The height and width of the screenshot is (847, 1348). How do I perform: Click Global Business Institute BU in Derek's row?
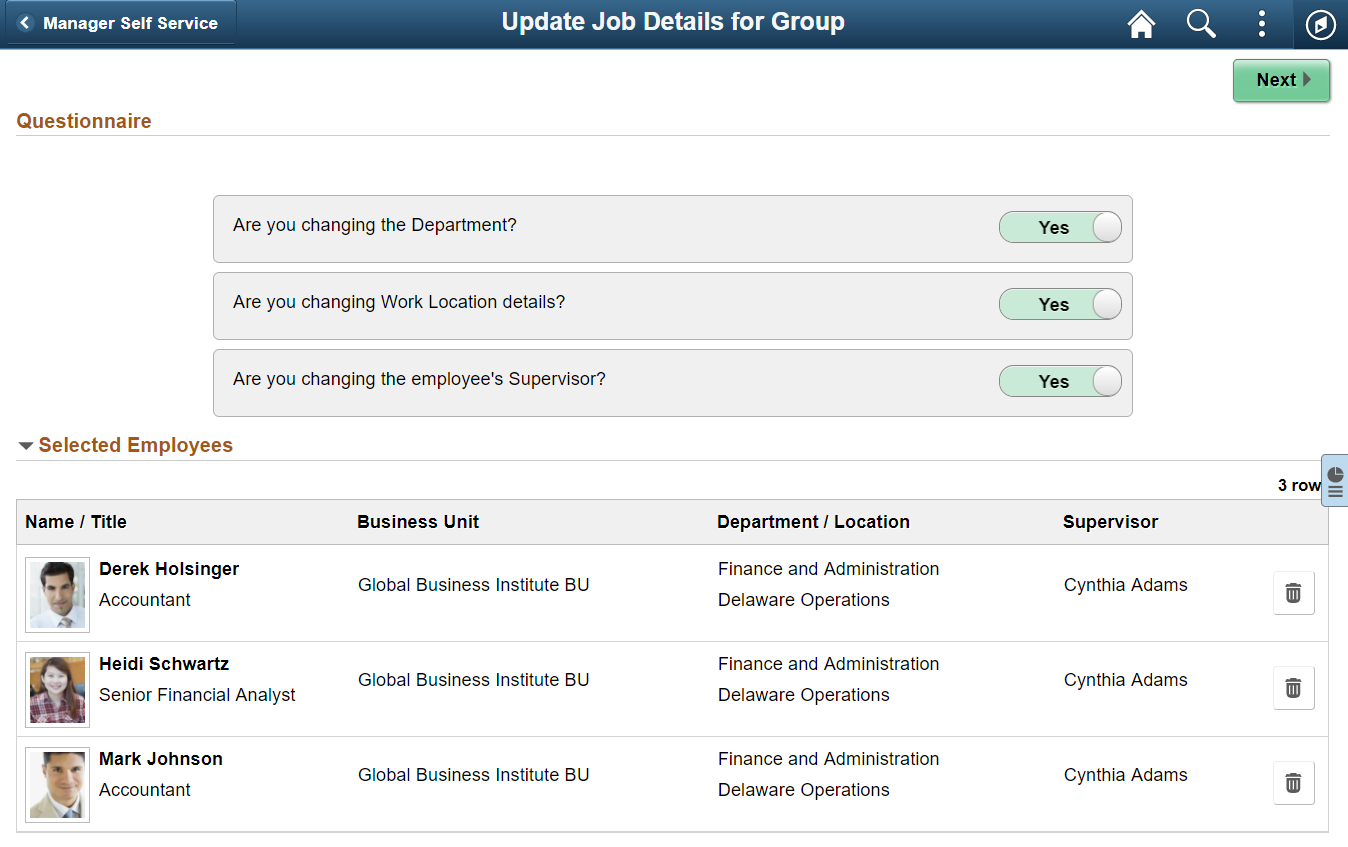coord(474,585)
